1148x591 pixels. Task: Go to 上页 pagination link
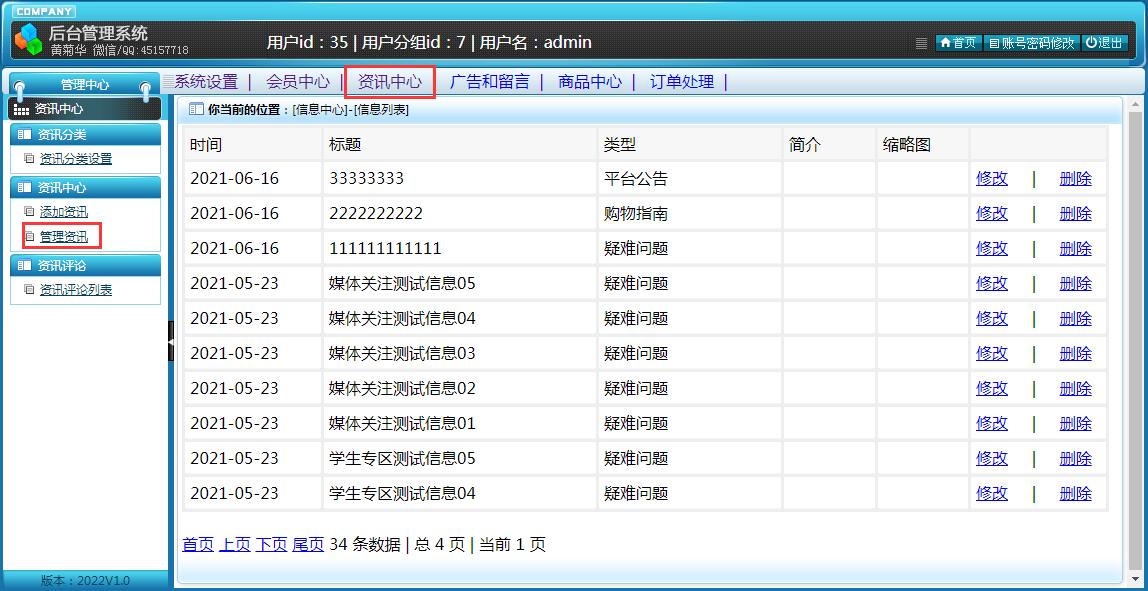click(x=235, y=544)
